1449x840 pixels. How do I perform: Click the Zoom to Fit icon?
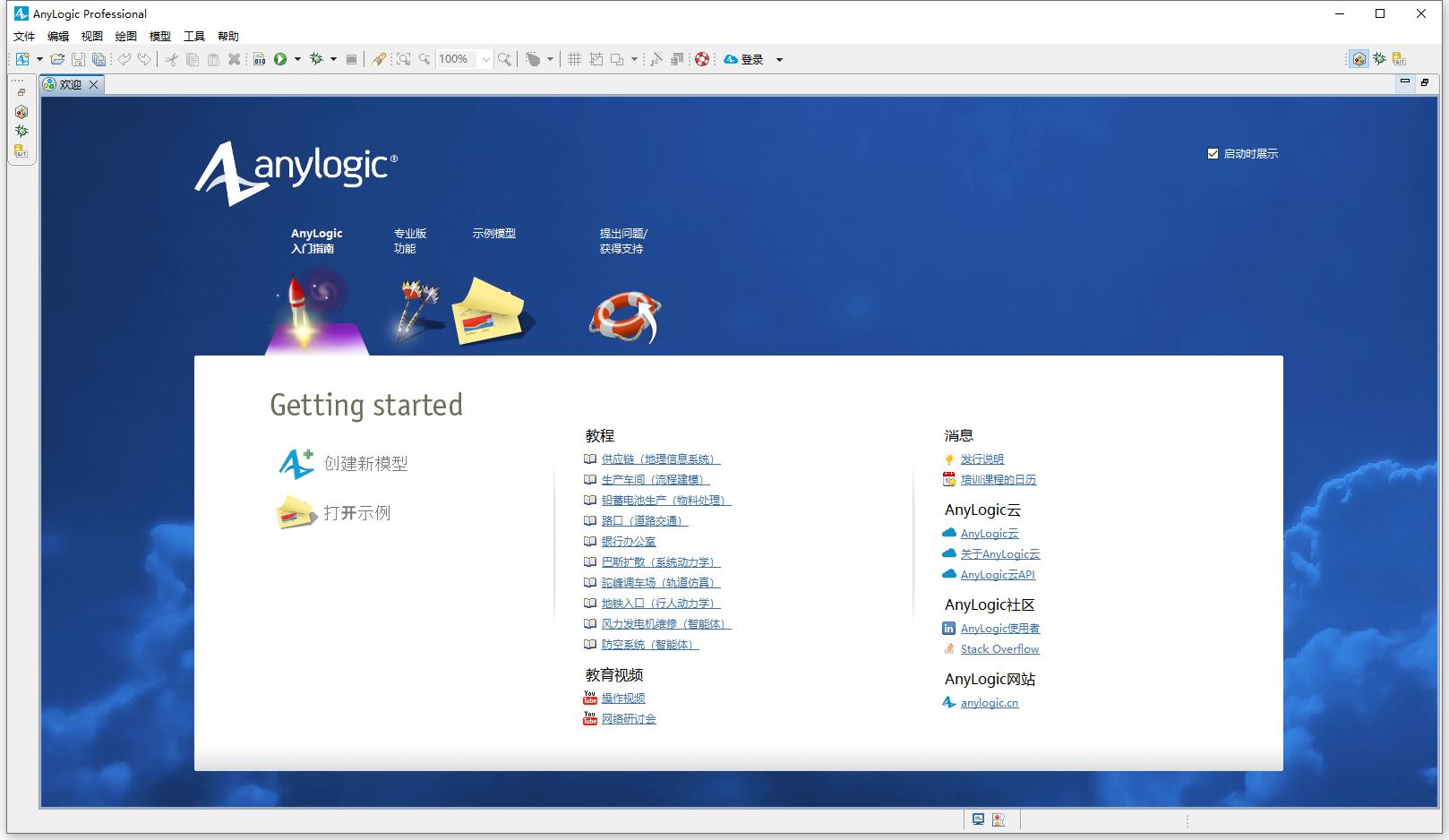pyautogui.click(x=404, y=59)
